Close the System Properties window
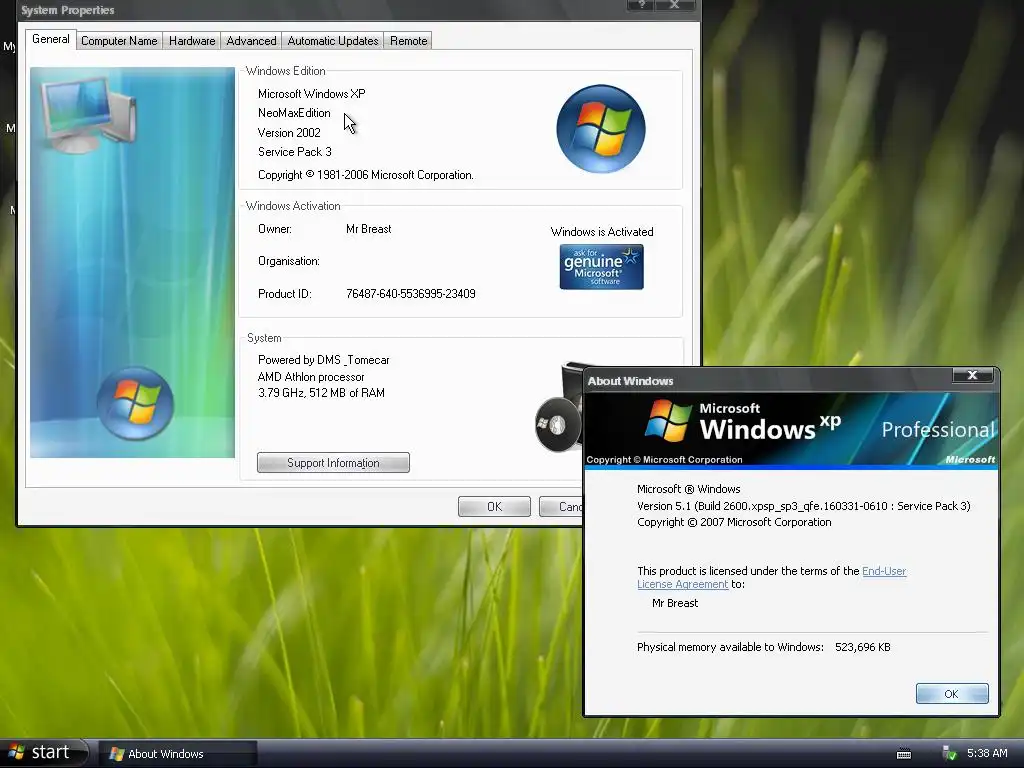The width and height of the screenshot is (1024, 768). tap(675, 5)
